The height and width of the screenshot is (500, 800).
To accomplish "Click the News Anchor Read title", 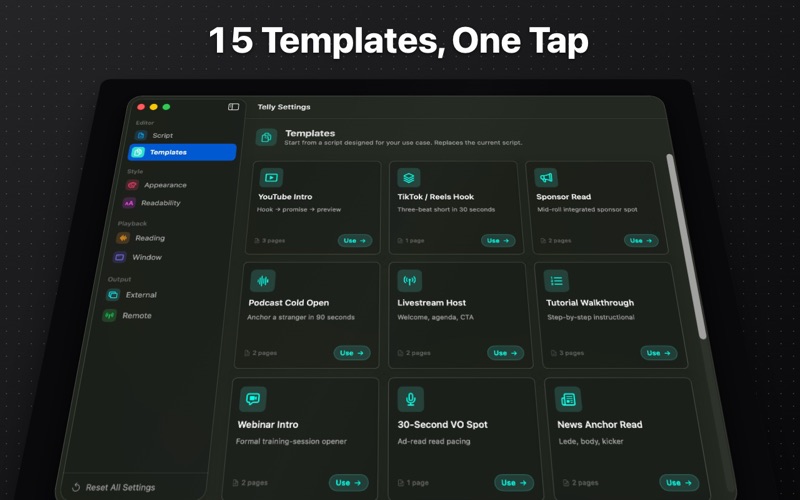I will (600, 424).
